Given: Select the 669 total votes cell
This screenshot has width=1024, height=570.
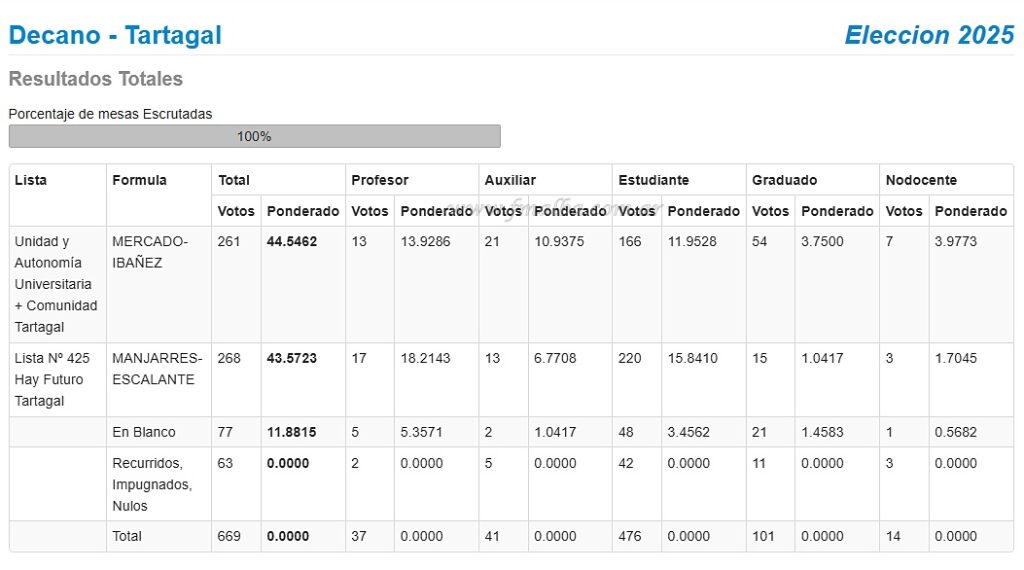Looking at the screenshot, I should click(x=229, y=536).
